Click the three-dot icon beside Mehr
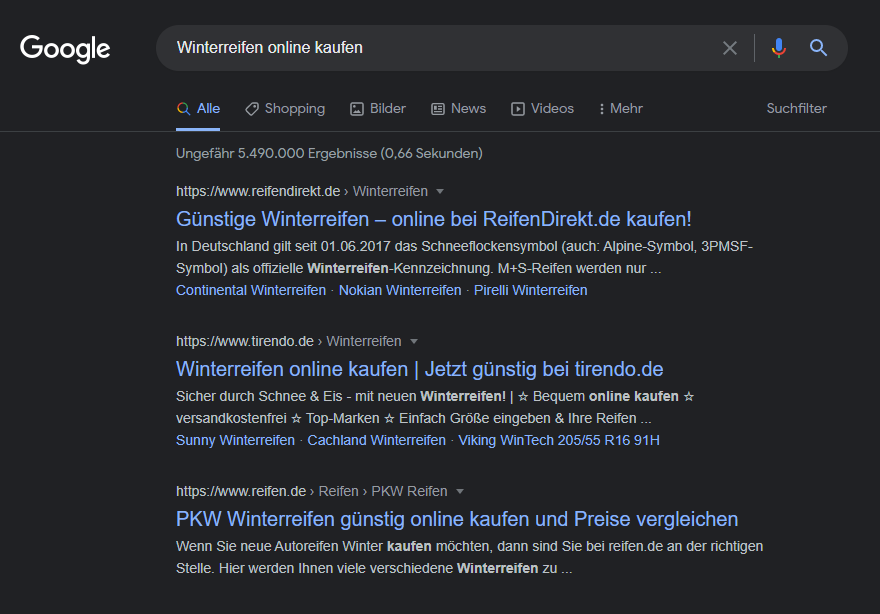880x614 pixels. pos(602,109)
